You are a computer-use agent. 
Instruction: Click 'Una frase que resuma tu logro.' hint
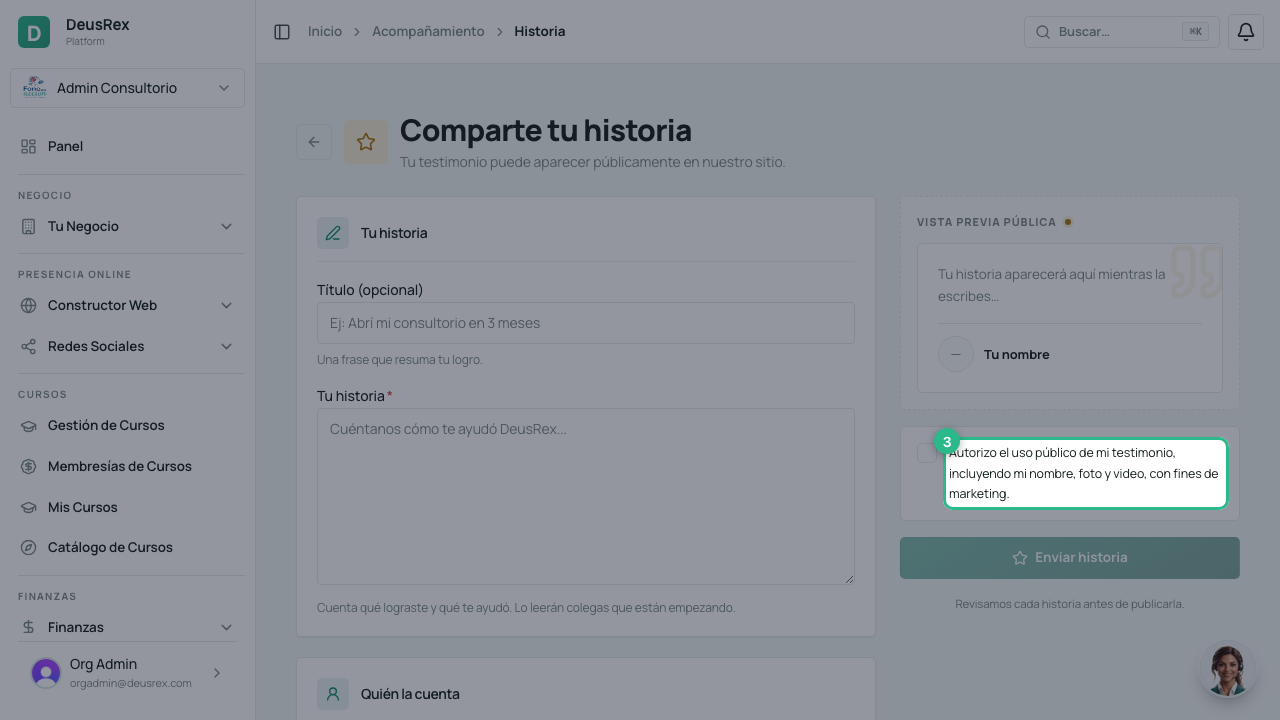[x=400, y=359]
